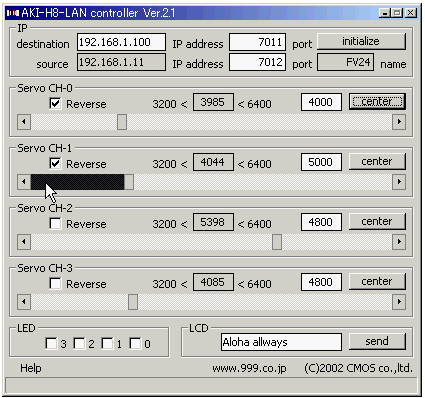Click the LCD text field with Aloha allways

pyautogui.click(x=281, y=342)
